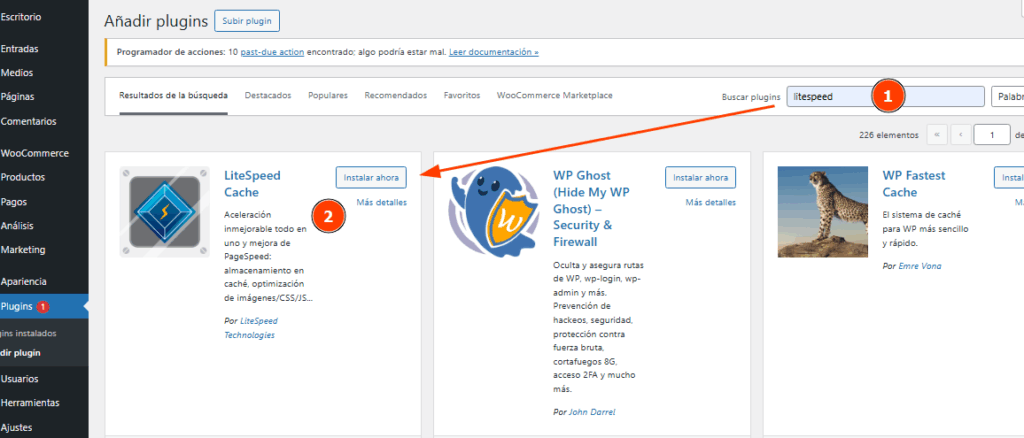Switch to the Populares tab

(x=328, y=95)
